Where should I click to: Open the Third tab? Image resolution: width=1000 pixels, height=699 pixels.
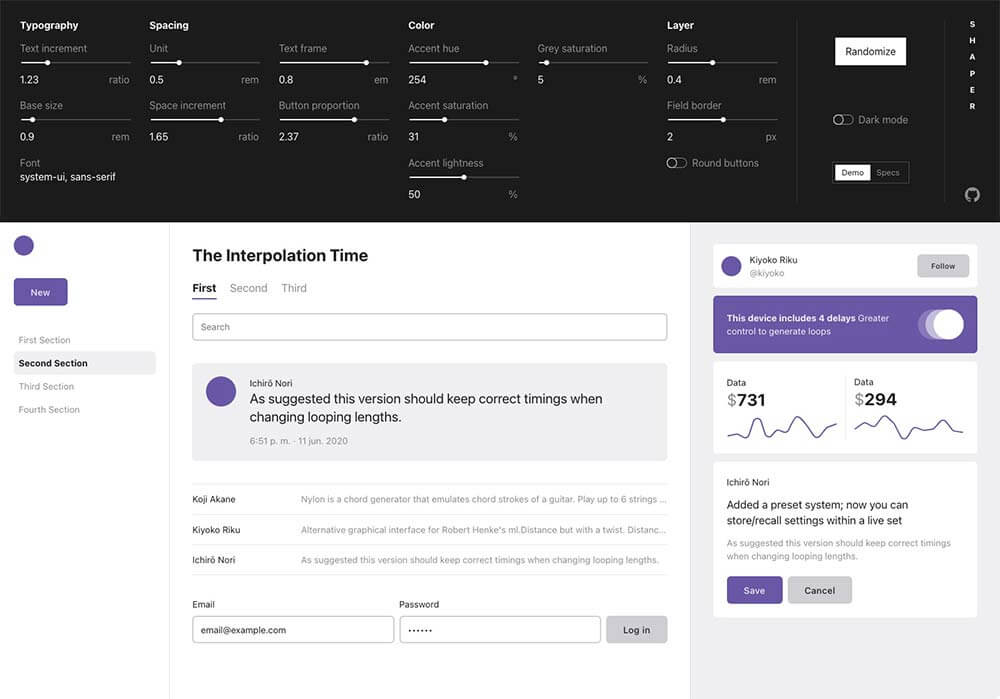[294, 288]
